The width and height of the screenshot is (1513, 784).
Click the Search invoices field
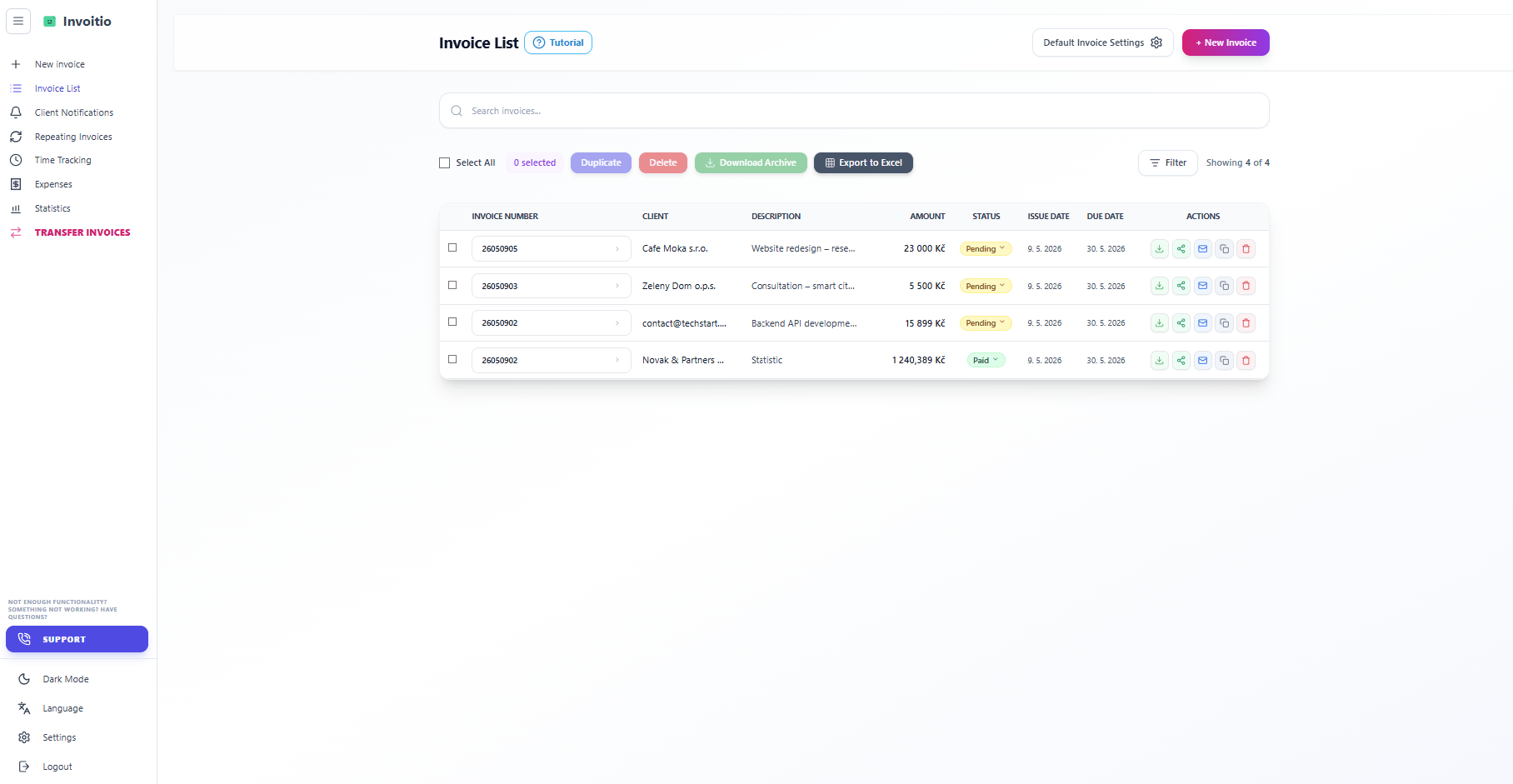coord(854,111)
